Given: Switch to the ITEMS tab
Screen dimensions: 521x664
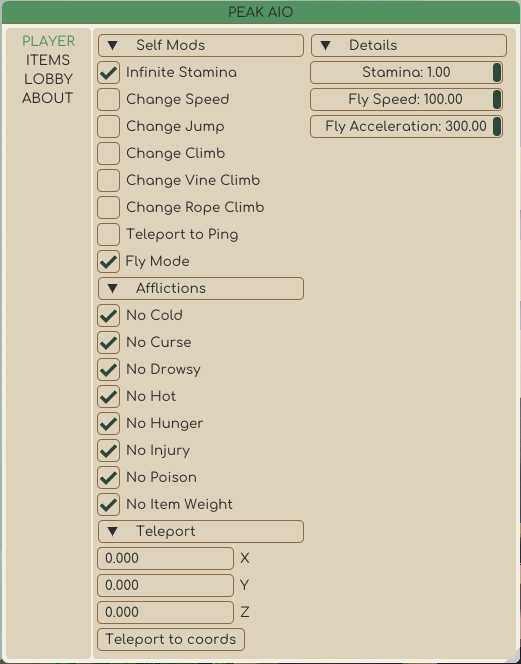Looking at the screenshot, I should 48,60.
